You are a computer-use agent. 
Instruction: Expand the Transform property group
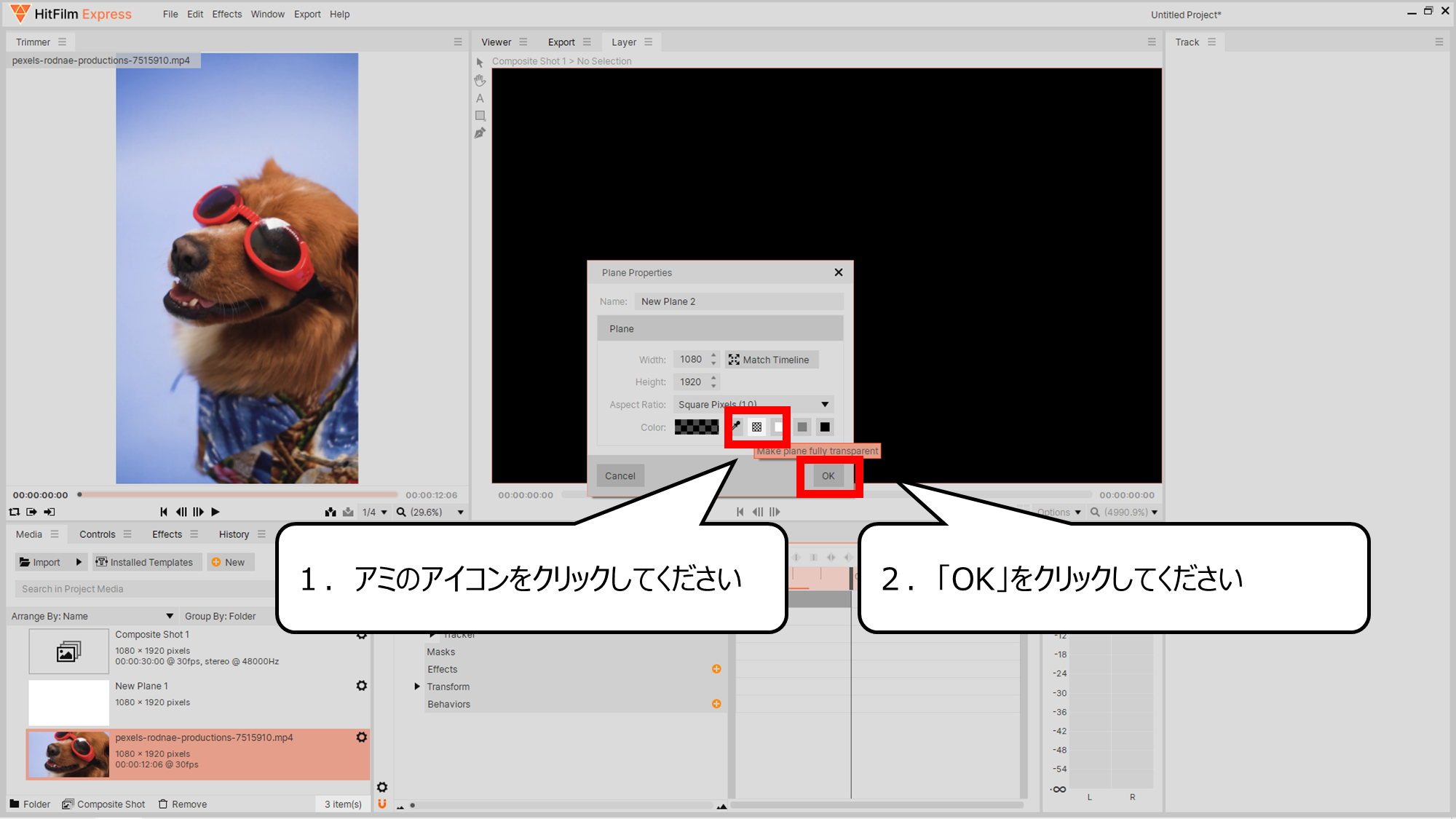click(x=417, y=687)
